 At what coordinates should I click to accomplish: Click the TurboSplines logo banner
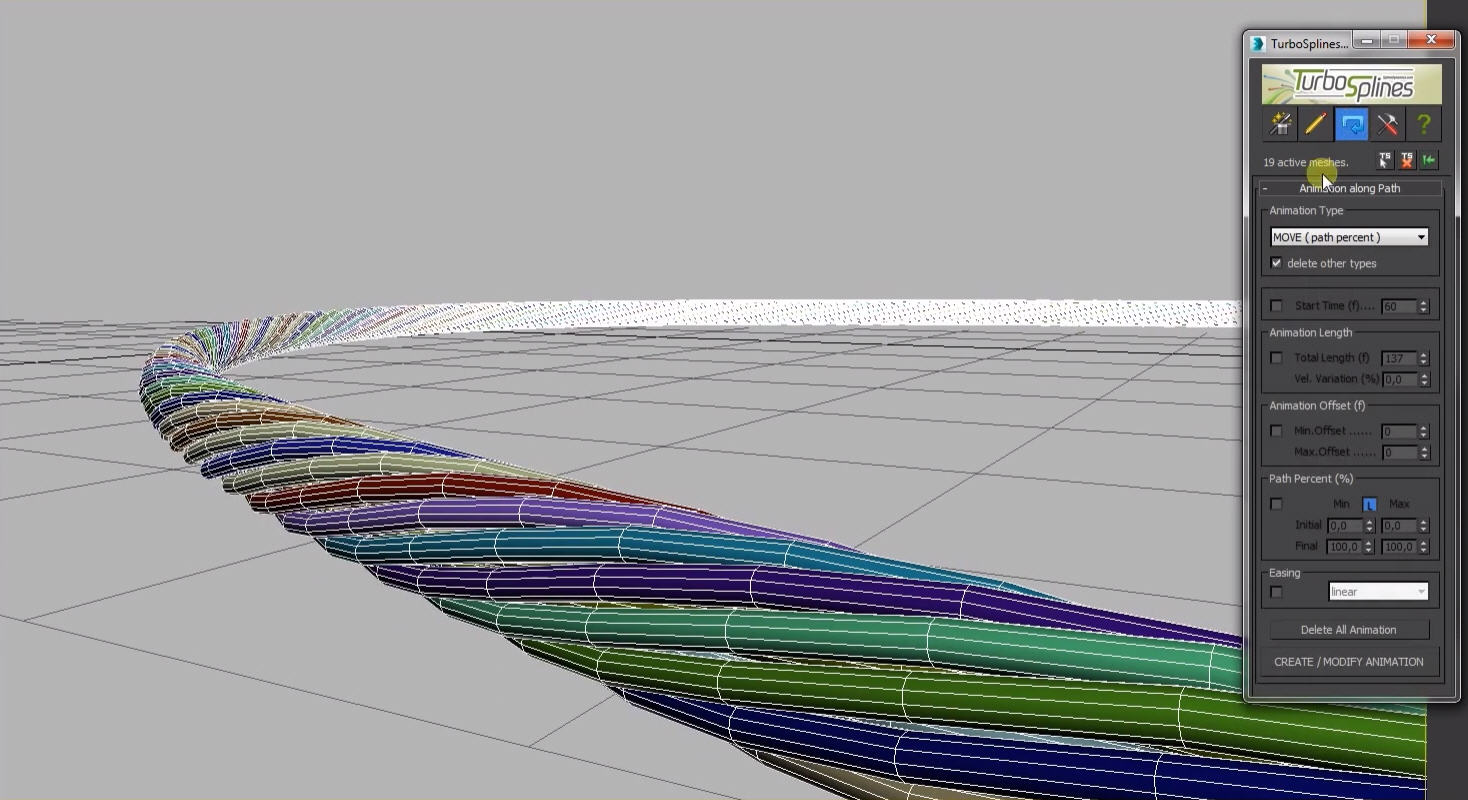pyautogui.click(x=1352, y=85)
